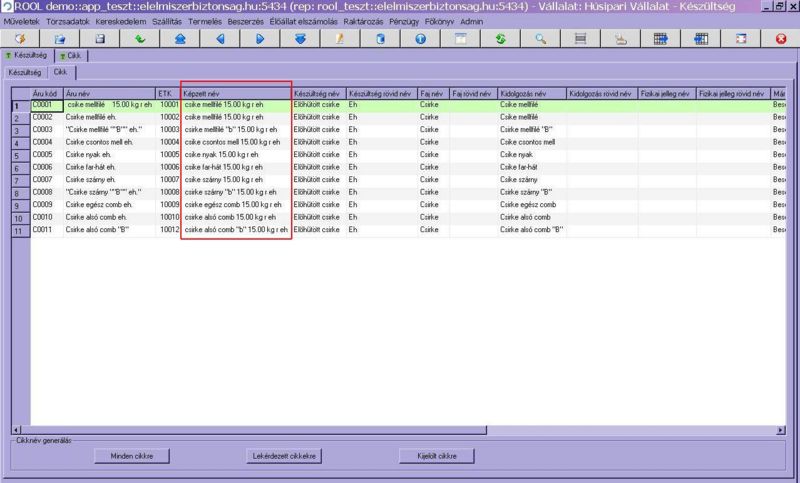Open the Élőállat elszámolás menu
Screen dimensions: 800x483
coord(304,22)
